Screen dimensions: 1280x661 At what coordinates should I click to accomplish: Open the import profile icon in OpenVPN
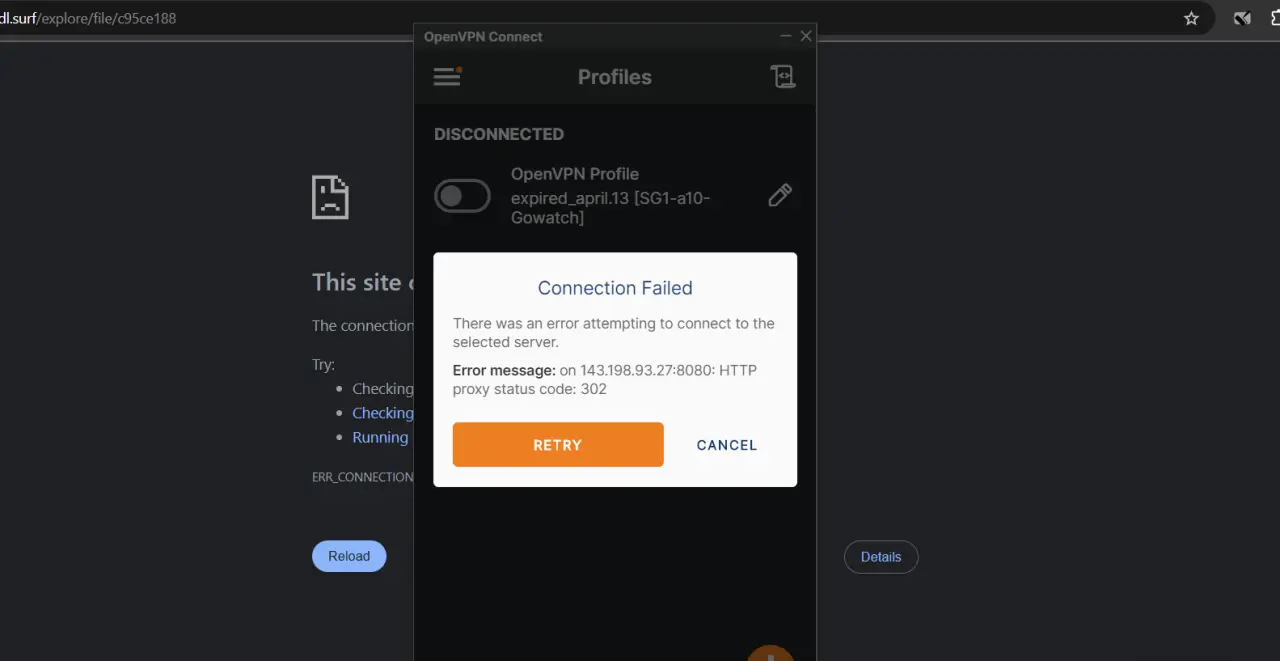[783, 76]
